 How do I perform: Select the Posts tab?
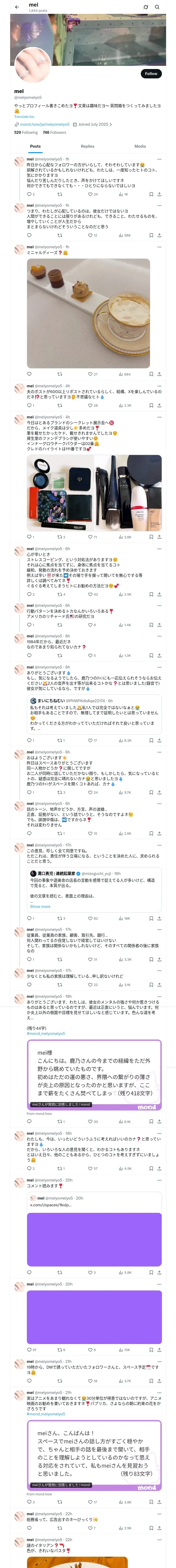point(35,146)
